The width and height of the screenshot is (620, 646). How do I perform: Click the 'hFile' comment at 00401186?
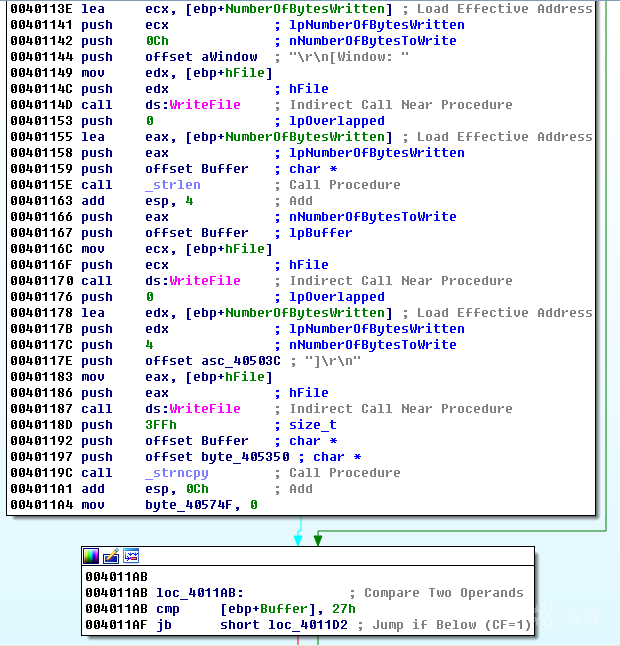(x=309, y=393)
